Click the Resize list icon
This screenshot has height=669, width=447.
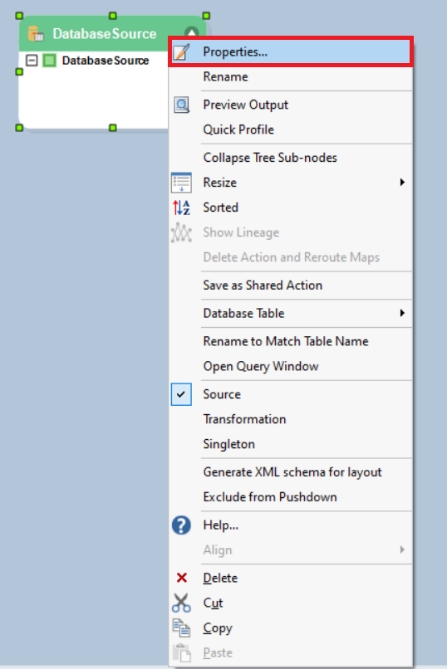click(x=181, y=182)
